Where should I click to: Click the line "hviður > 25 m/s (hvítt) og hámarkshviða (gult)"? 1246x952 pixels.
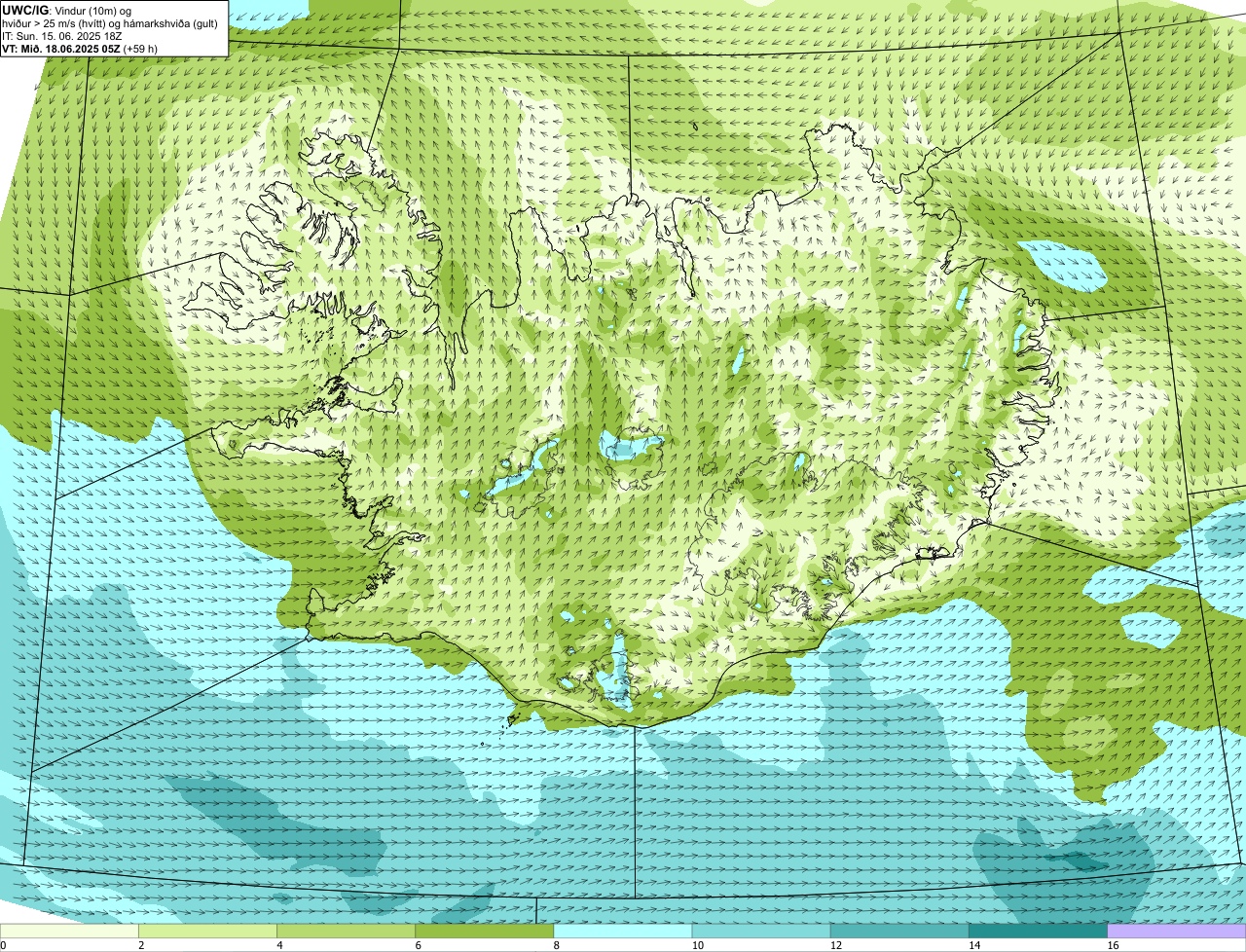pos(110,23)
